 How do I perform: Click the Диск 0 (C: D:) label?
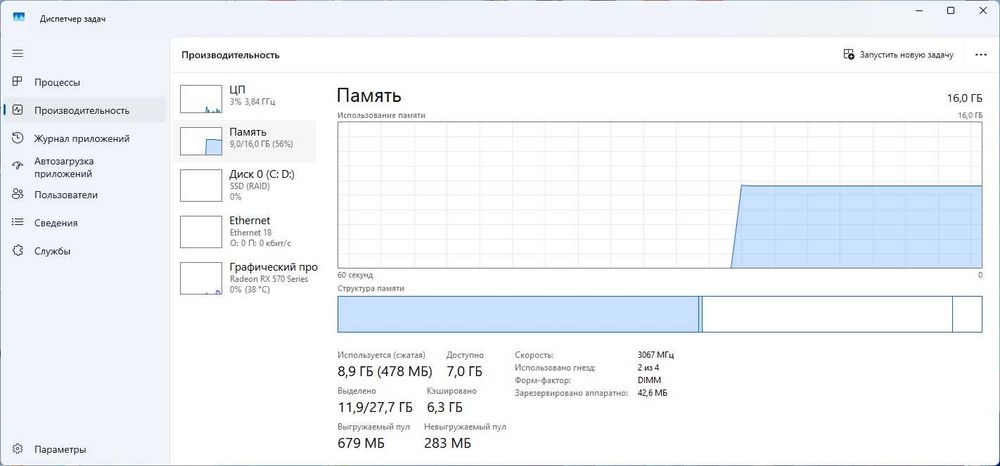[261, 173]
